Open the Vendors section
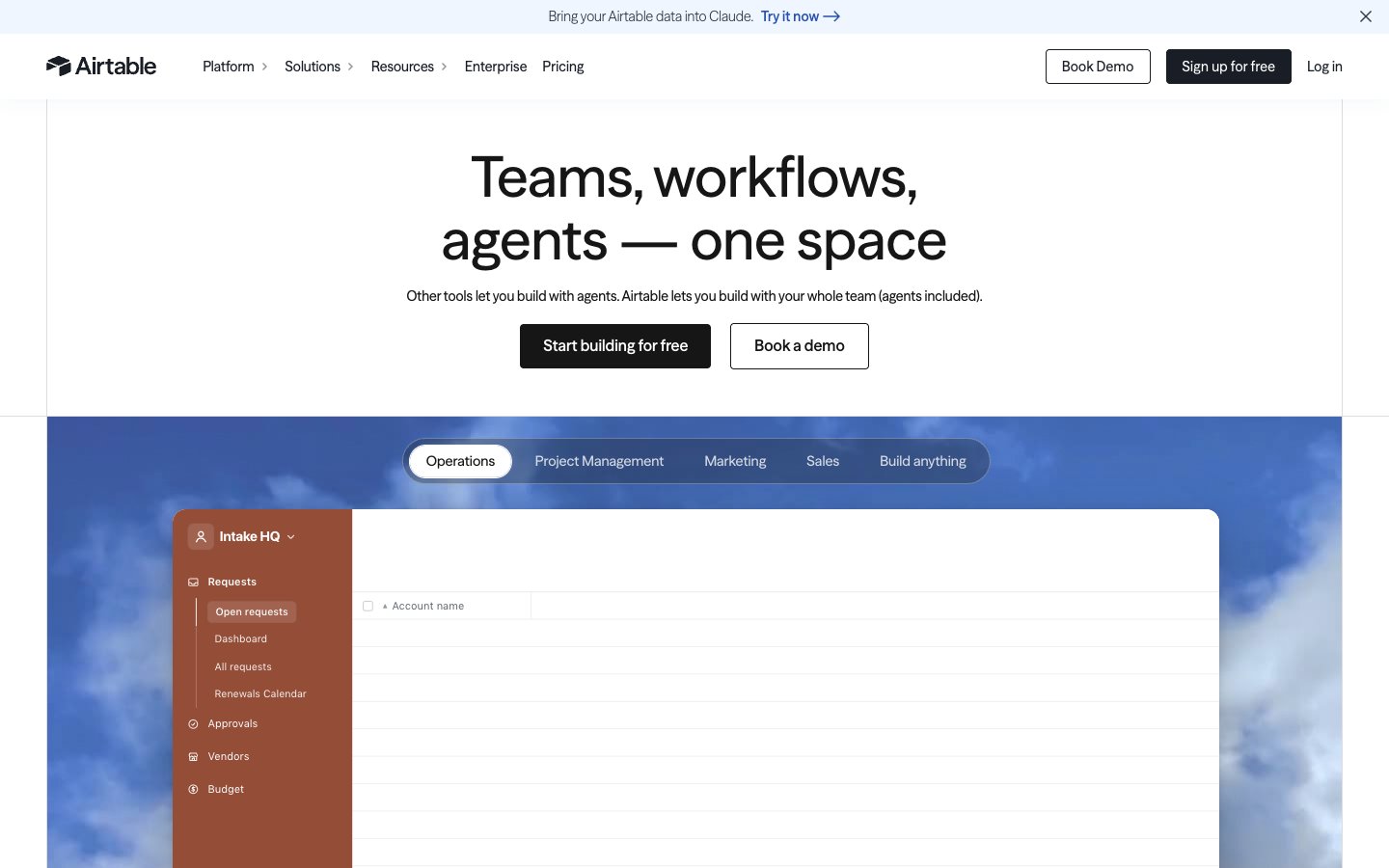 click(229, 756)
